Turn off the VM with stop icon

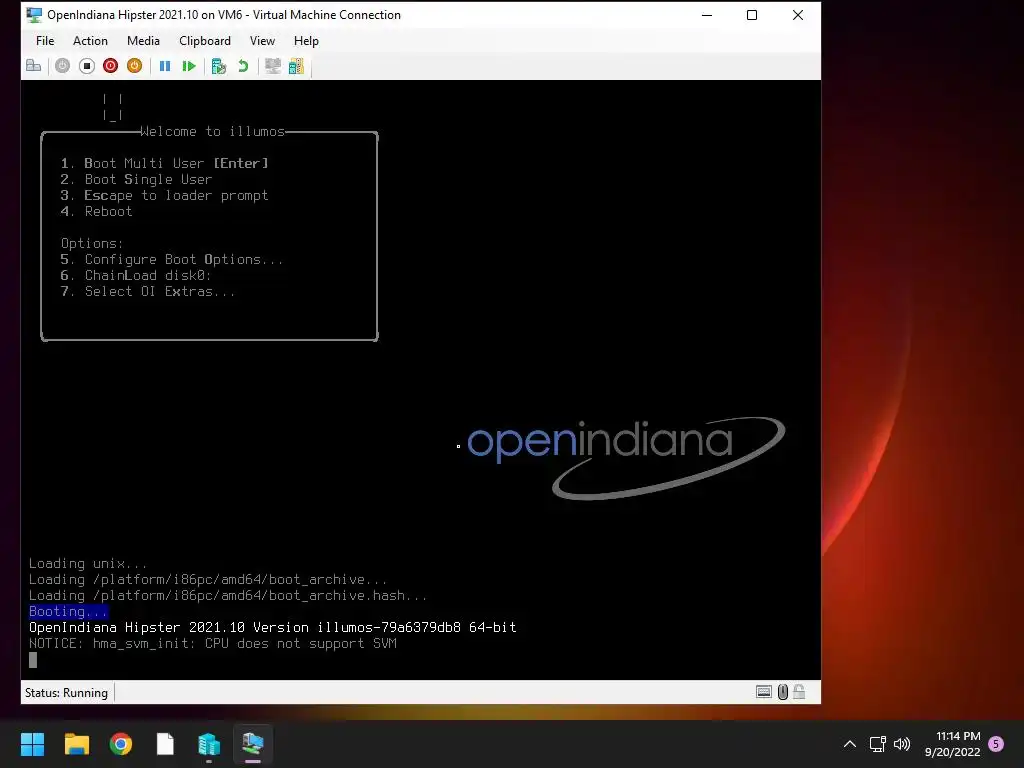pos(87,66)
